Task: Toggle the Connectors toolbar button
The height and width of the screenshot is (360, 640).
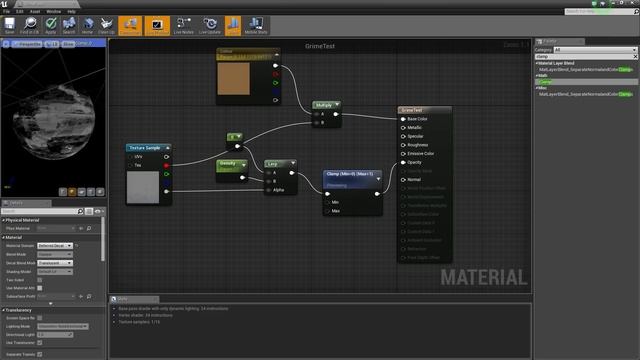Action: tap(130, 25)
